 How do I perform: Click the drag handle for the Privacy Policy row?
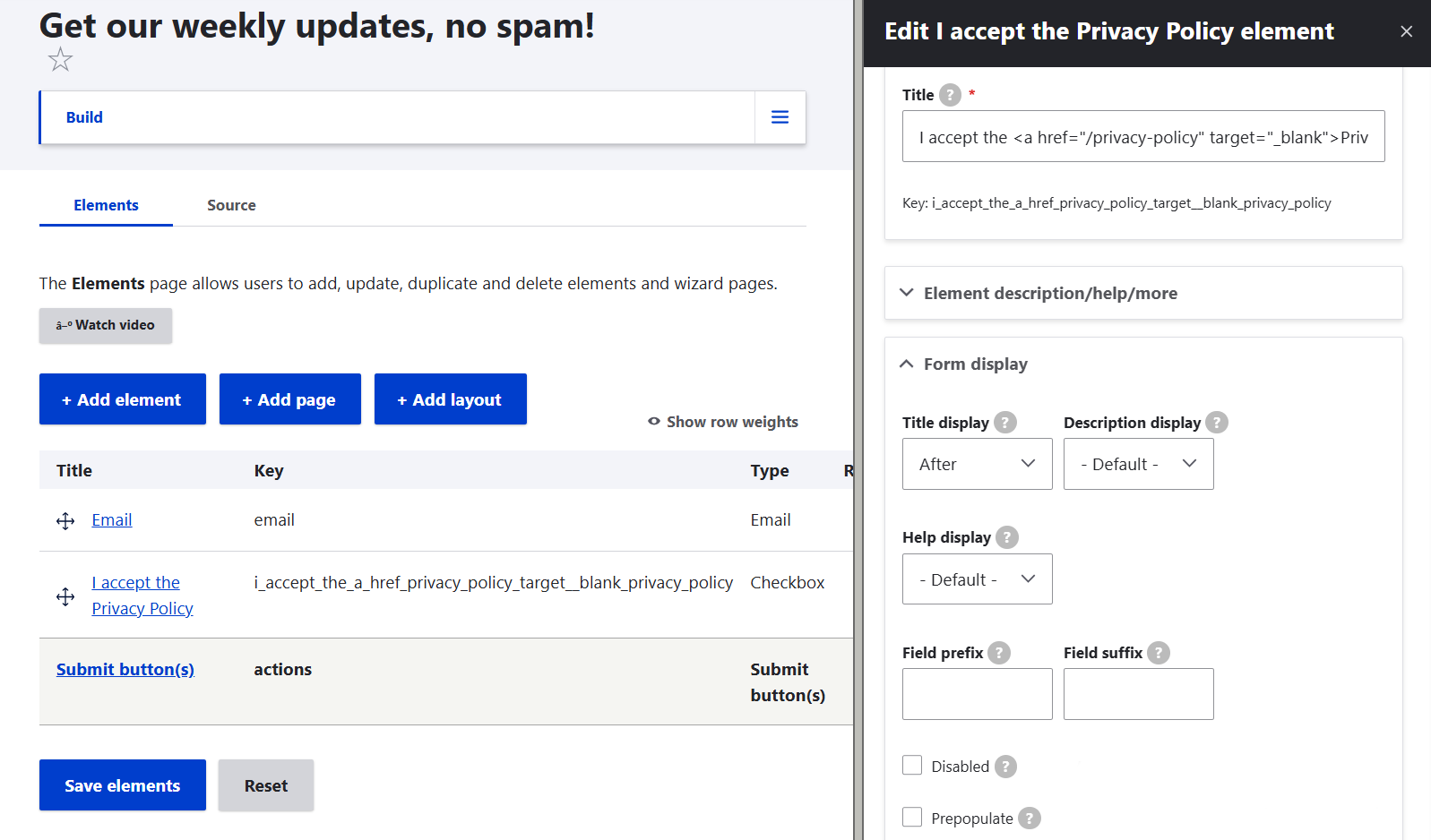(x=65, y=596)
